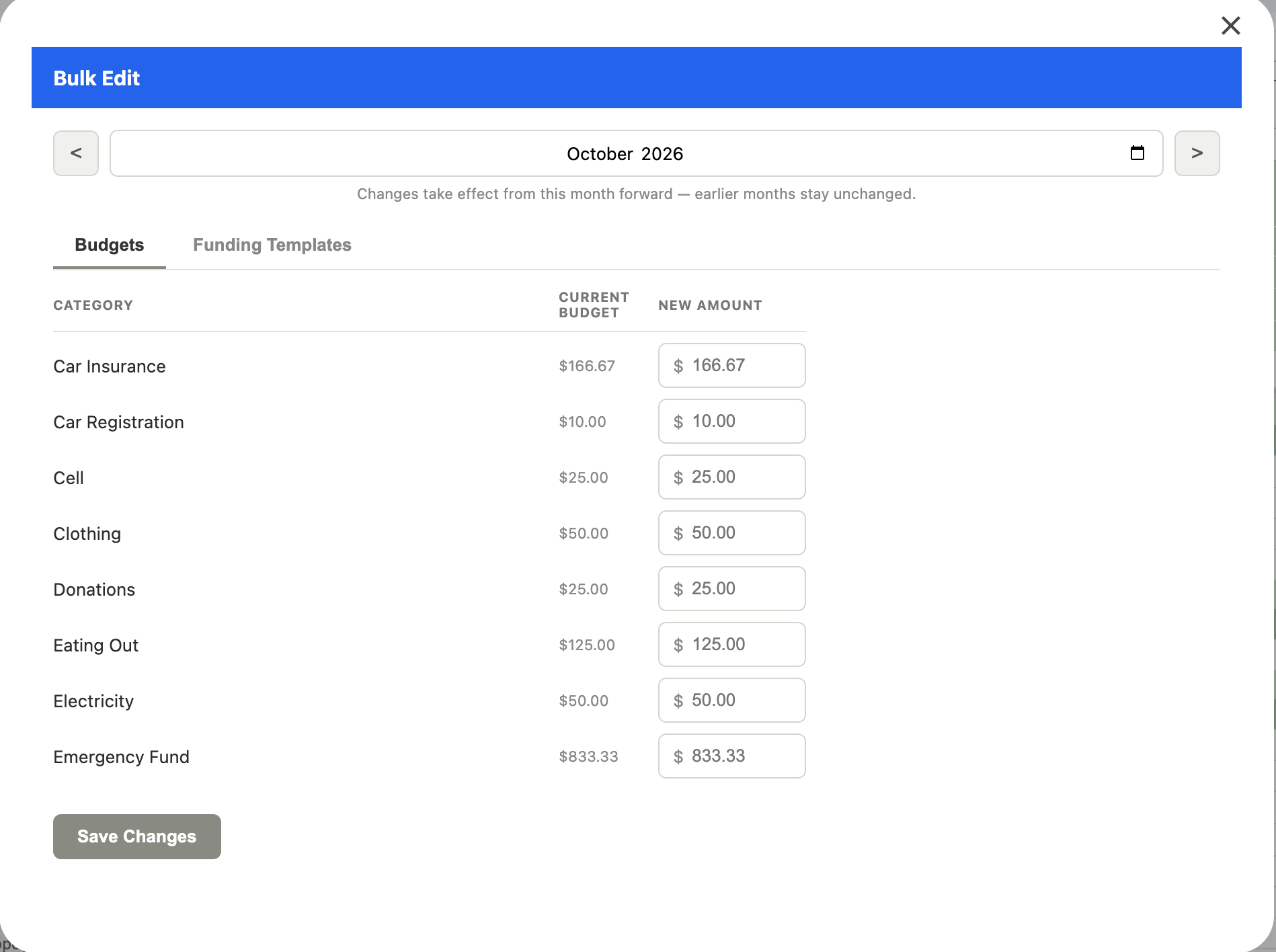Click current budget $10.00 for Car Registration
The width and height of the screenshot is (1276, 952).
pyautogui.click(x=582, y=422)
